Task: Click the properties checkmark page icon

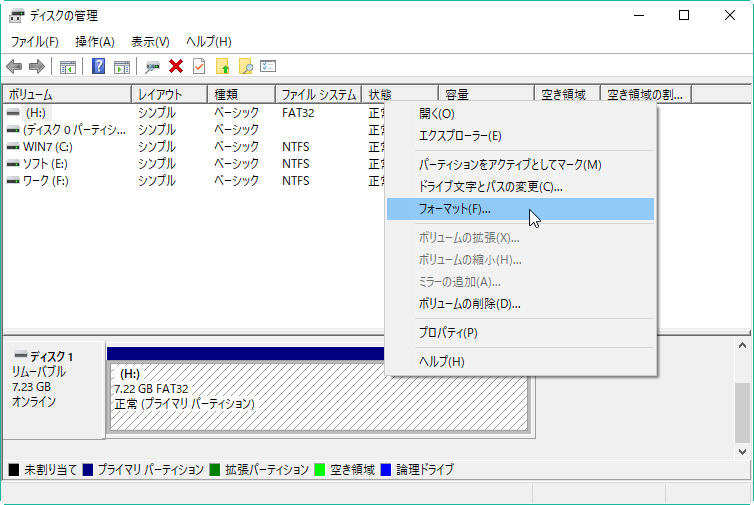Action: pyautogui.click(x=199, y=66)
